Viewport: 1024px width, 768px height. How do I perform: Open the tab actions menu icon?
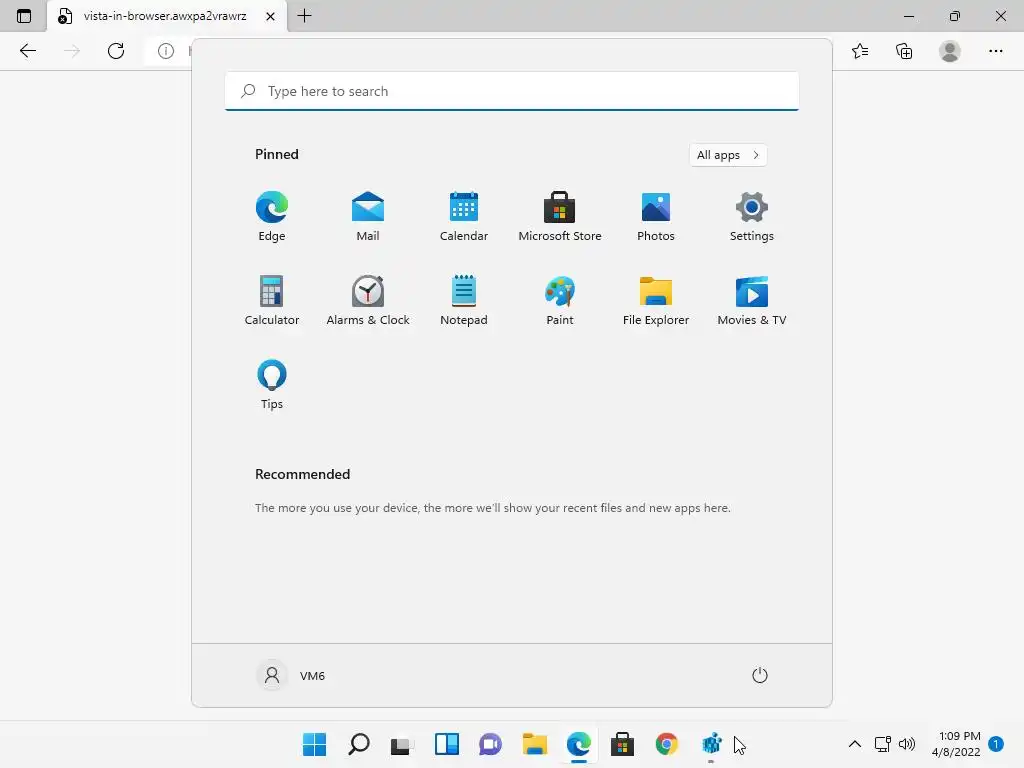coord(24,16)
